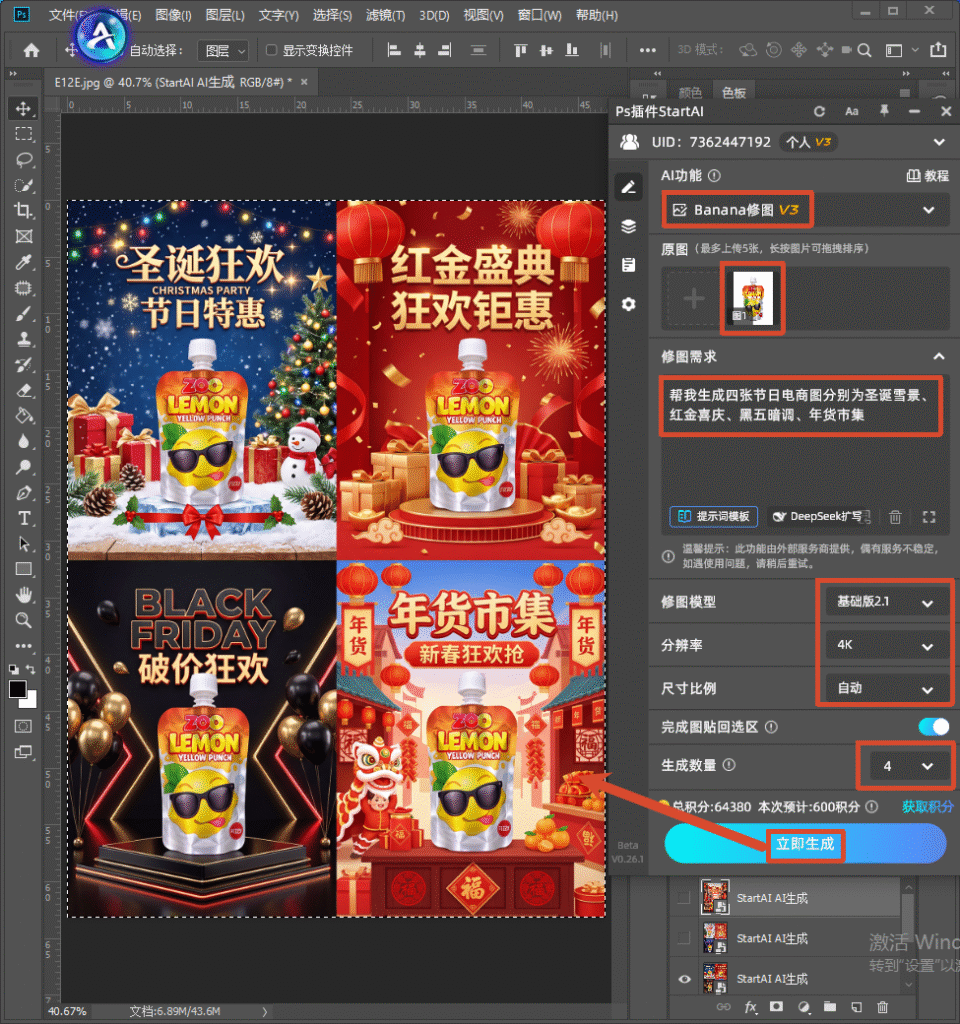The height and width of the screenshot is (1024, 960).
Task: Open the StartAI sidebar settings gear
Action: click(628, 304)
